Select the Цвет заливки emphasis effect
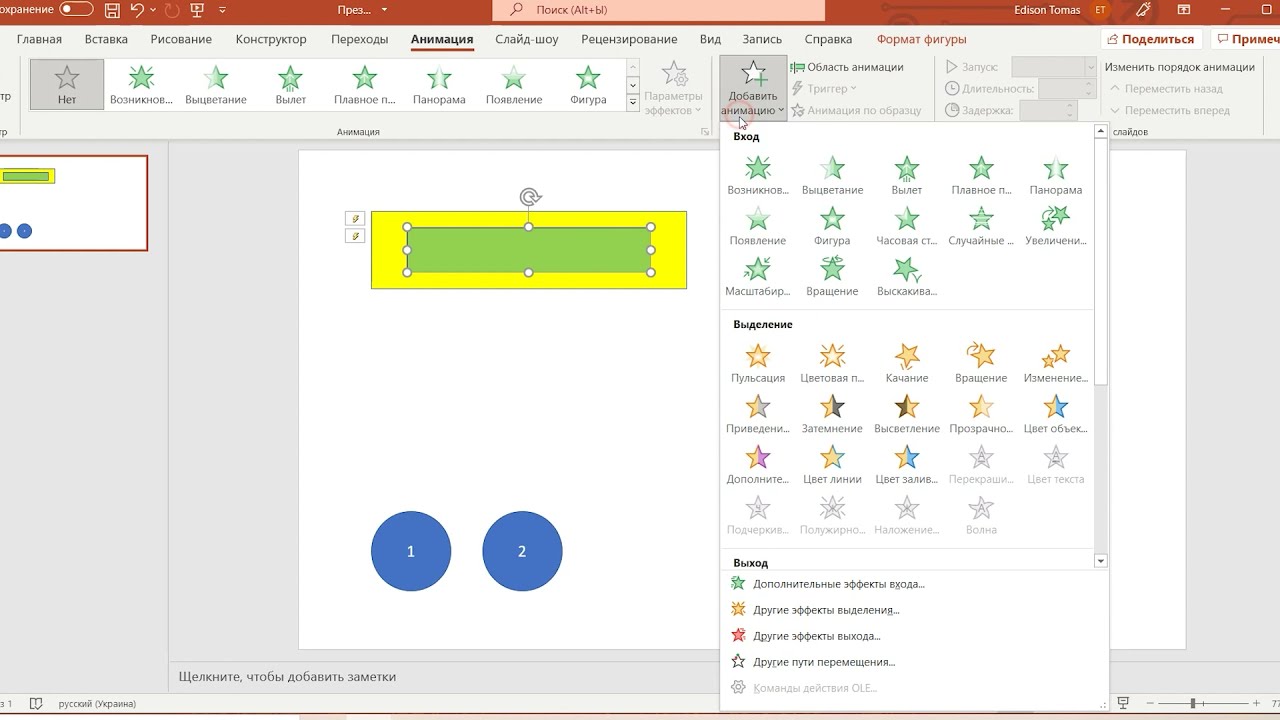This screenshot has height=720, width=1280. (907, 465)
